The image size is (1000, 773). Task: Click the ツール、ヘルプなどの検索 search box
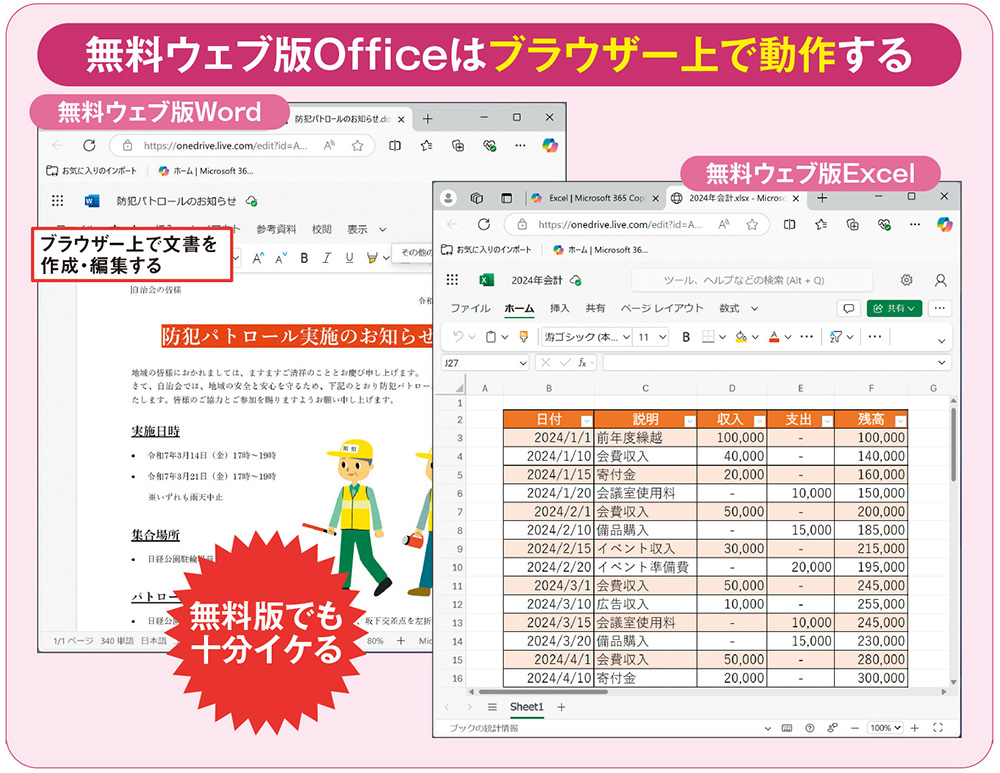pos(751,280)
